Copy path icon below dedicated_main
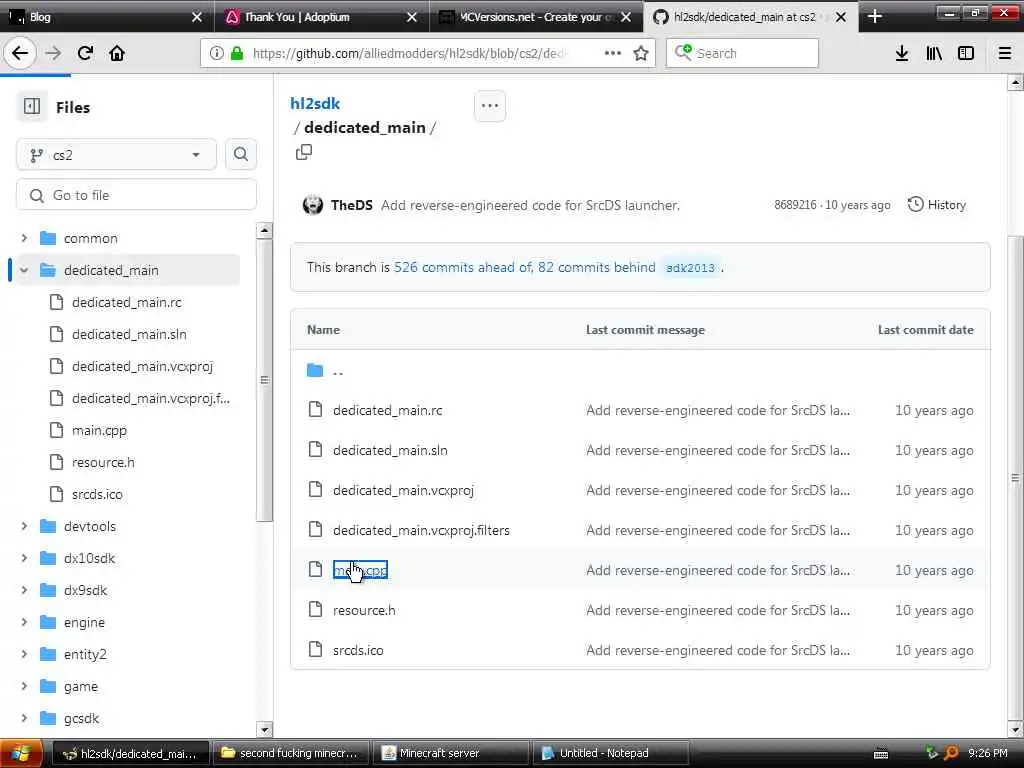1024x768 pixels. [304, 152]
